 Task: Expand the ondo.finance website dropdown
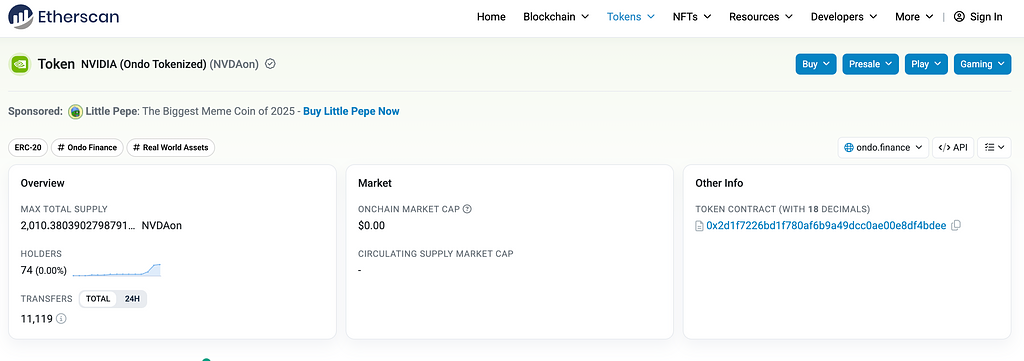click(x=884, y=148)
